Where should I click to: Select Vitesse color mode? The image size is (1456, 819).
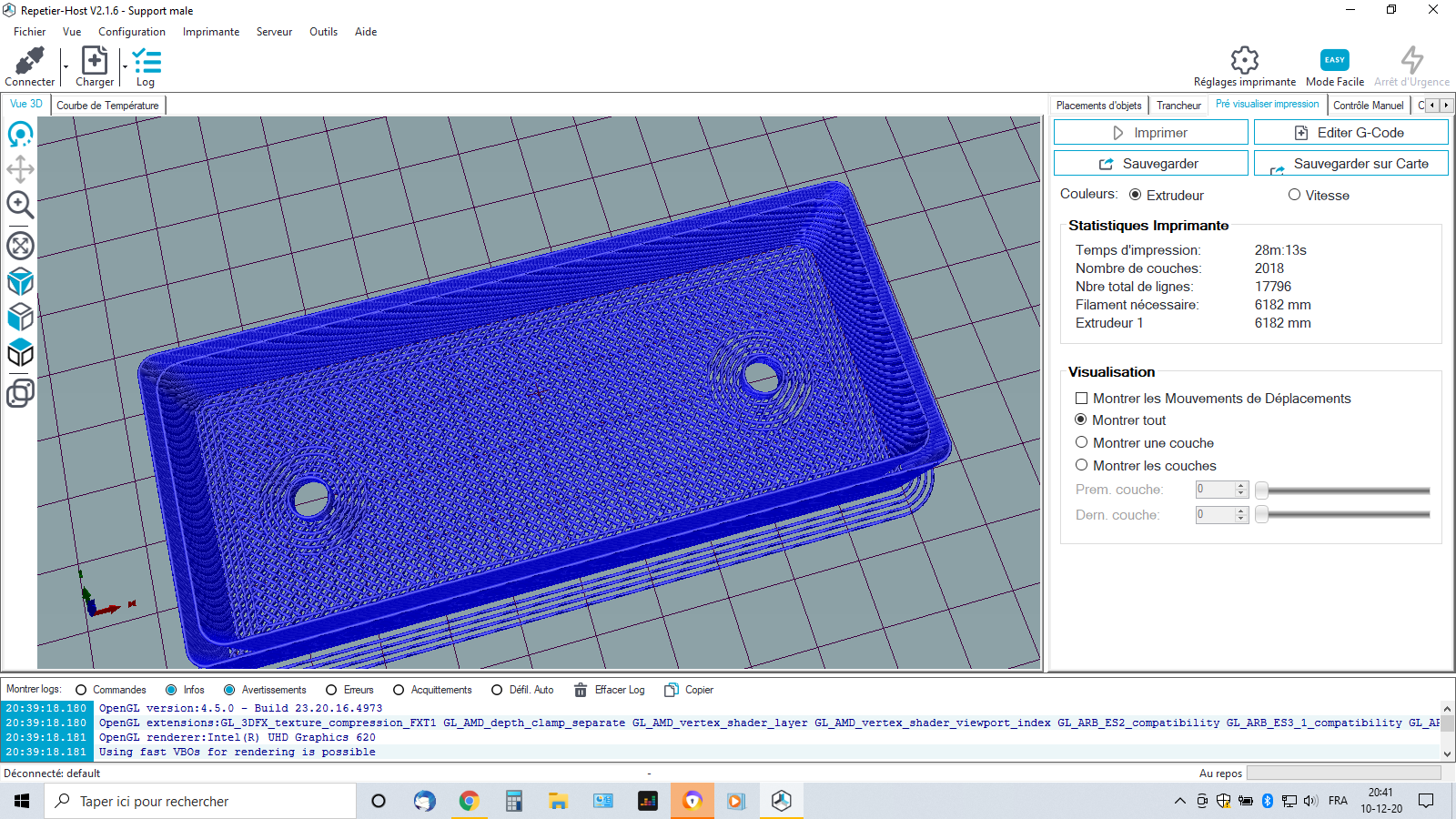pos(1294,195)
